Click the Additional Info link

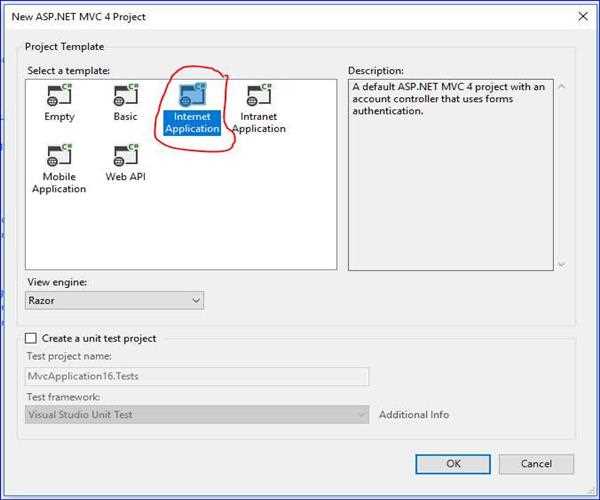pyautogui.click(x=414, y=414)
